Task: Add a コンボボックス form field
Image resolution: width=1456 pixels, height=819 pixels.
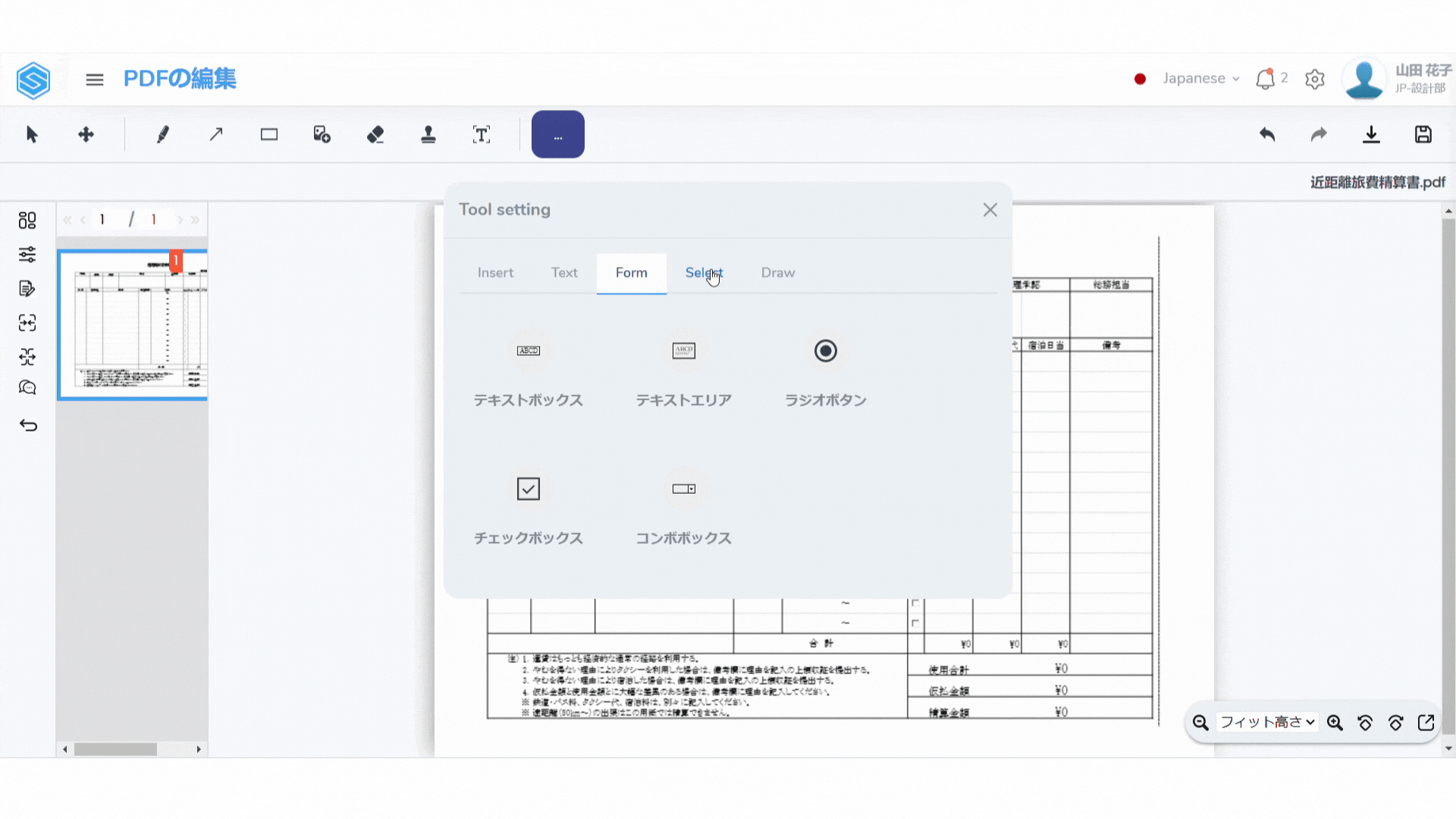Action: point(683,489)
